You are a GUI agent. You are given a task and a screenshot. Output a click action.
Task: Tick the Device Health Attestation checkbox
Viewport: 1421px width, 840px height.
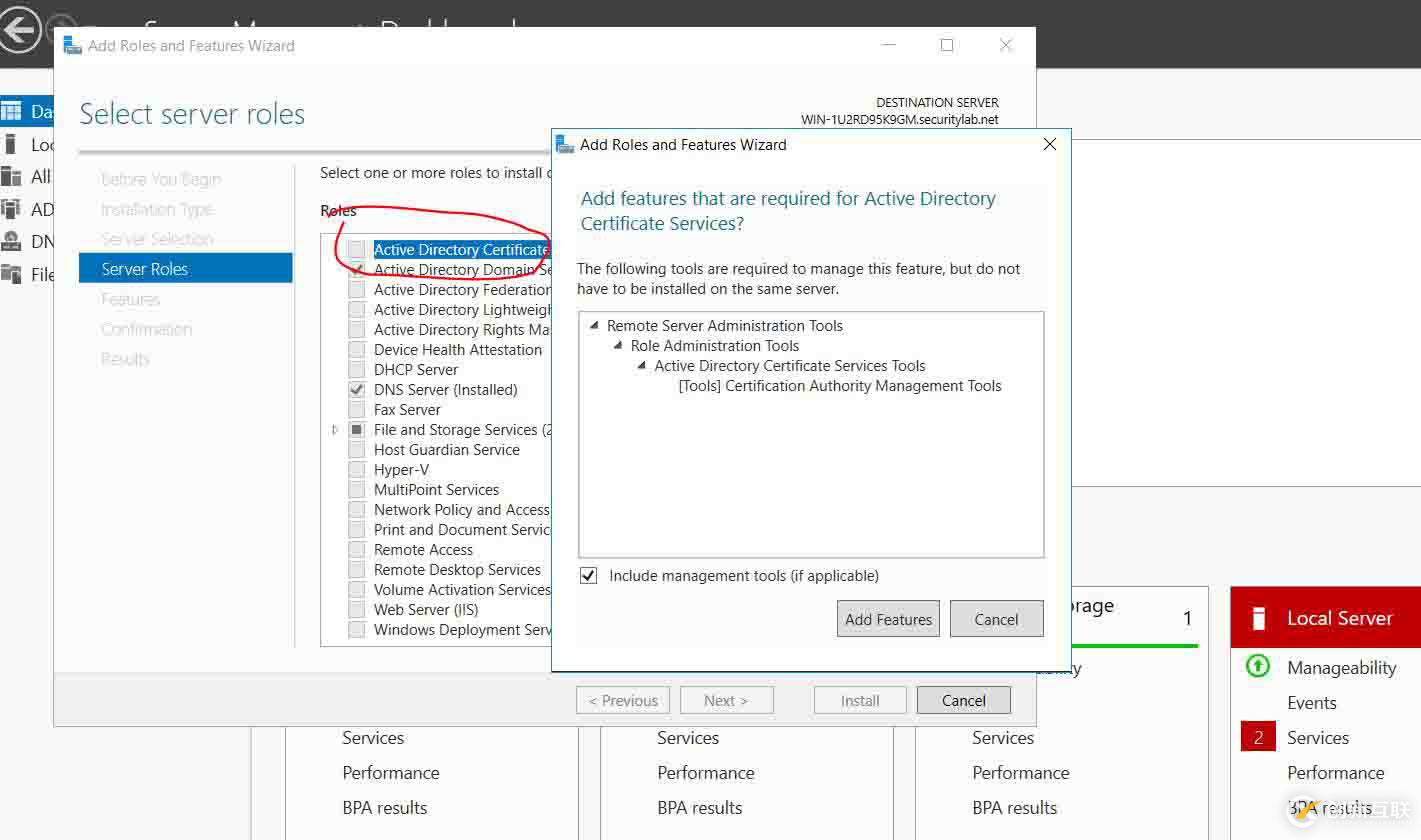[357, 350]
